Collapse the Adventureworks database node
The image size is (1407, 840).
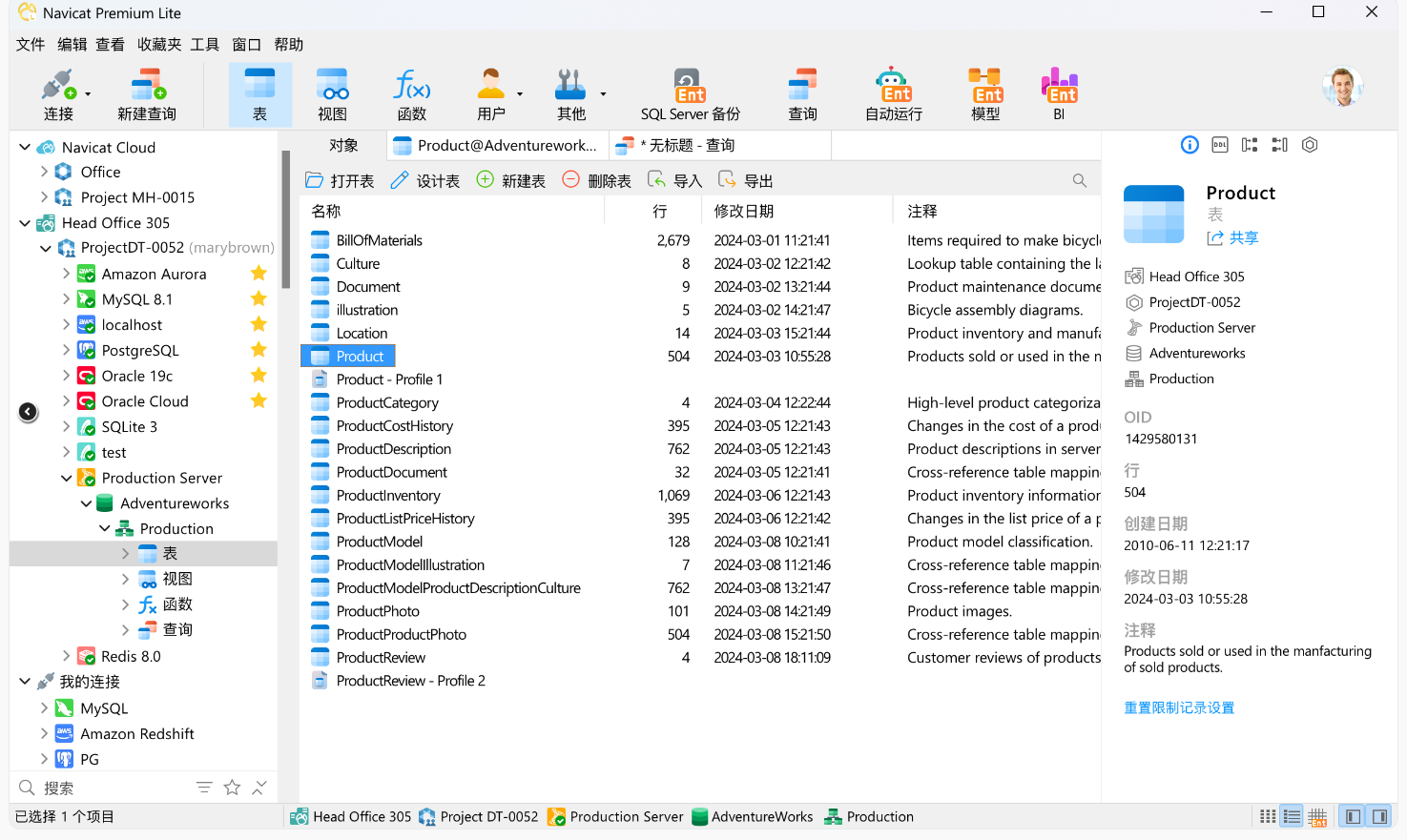(86, 503)
